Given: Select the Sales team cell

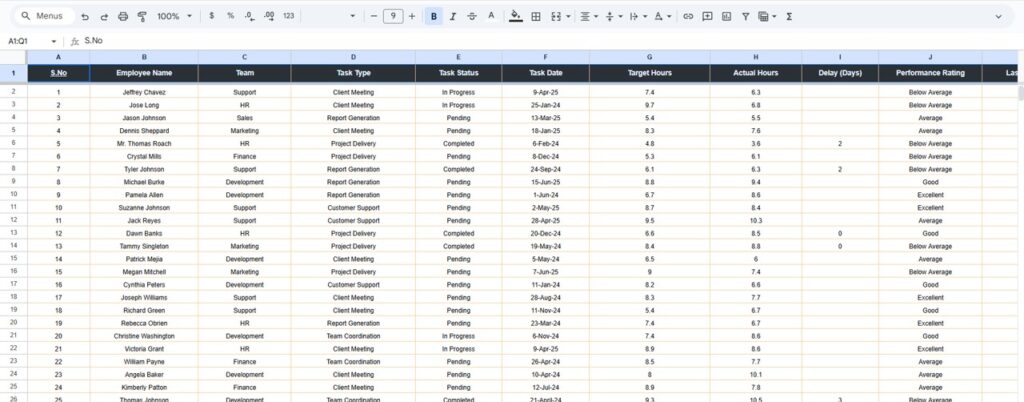Looking at the screenshot, I should (x=245, y=118).
